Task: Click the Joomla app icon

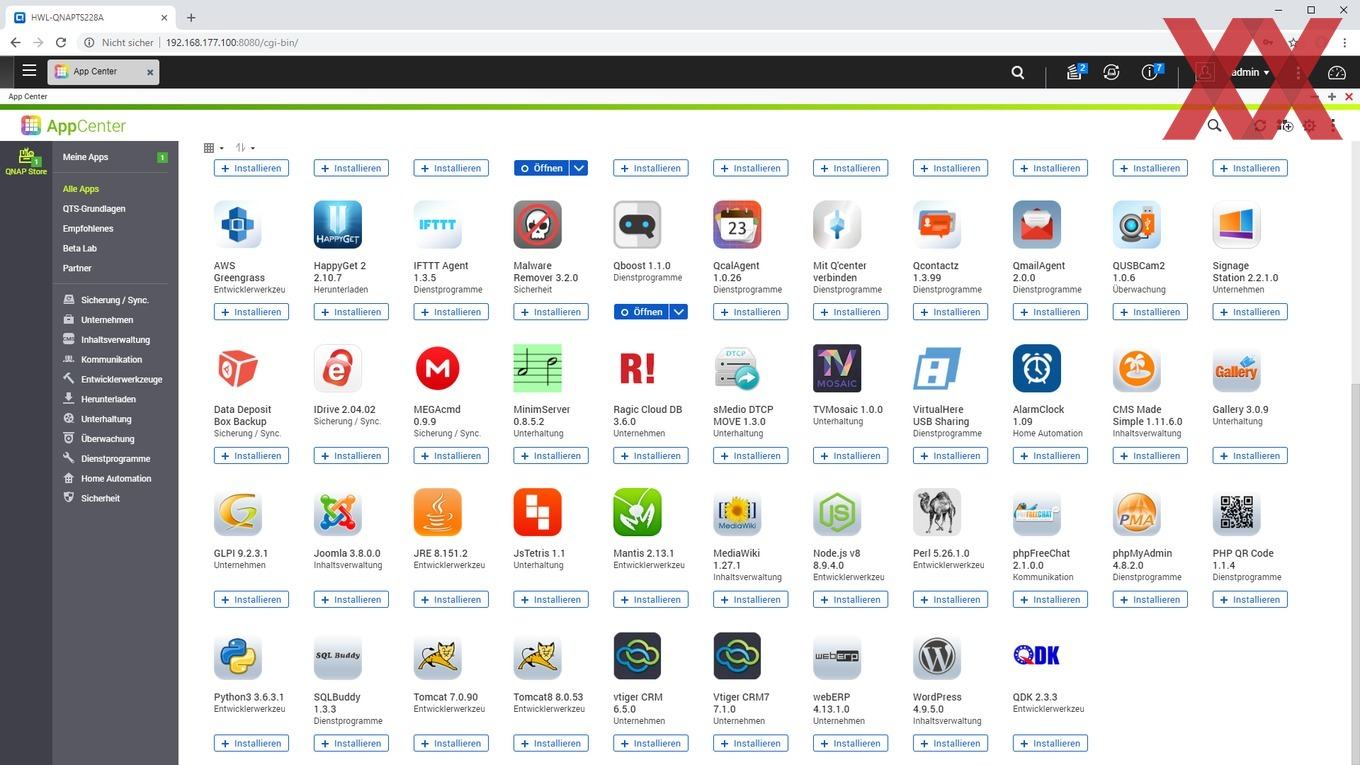Action: pyautogui.click(x=338, y=512)
